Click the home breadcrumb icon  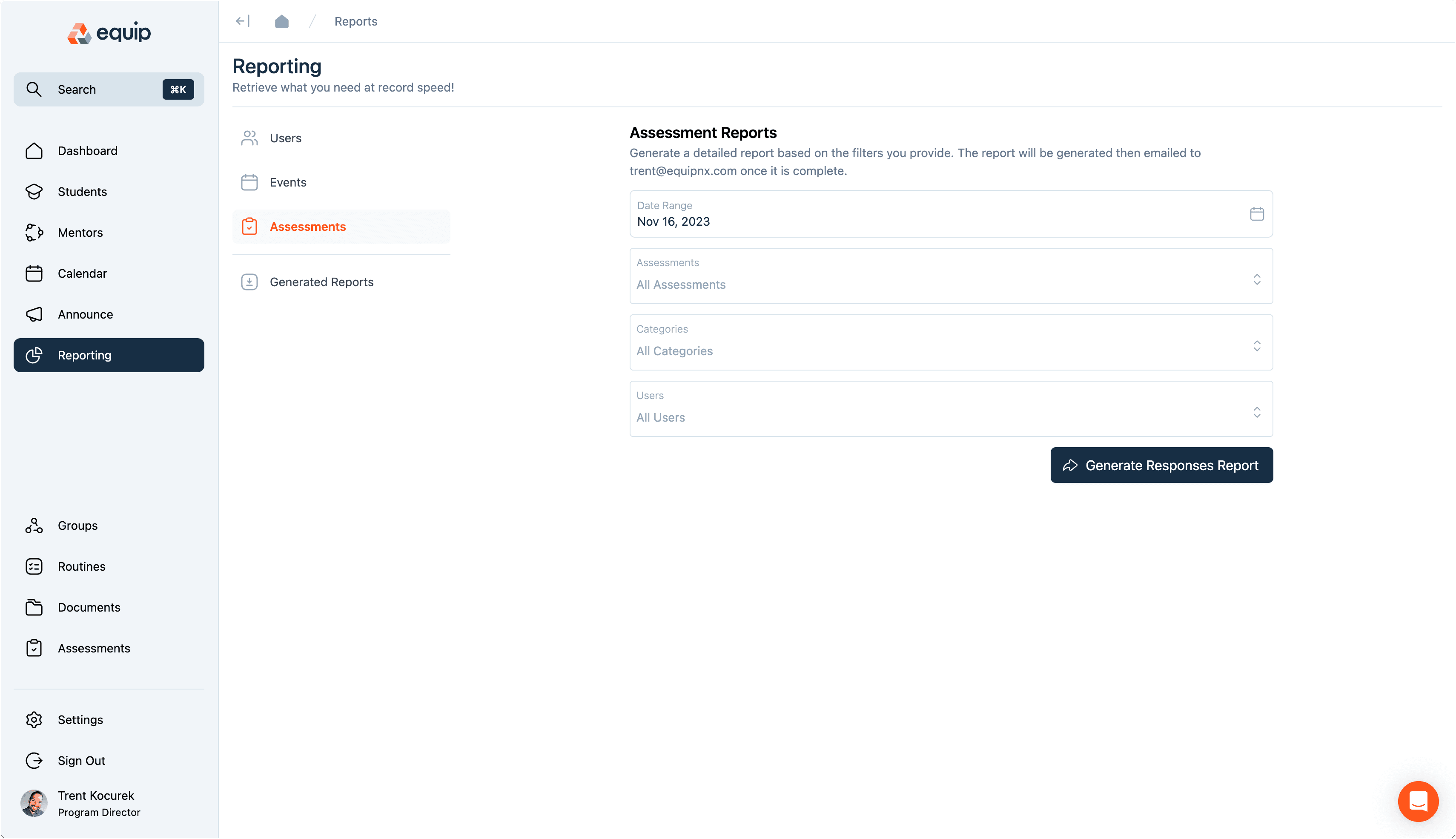point(282,21)
